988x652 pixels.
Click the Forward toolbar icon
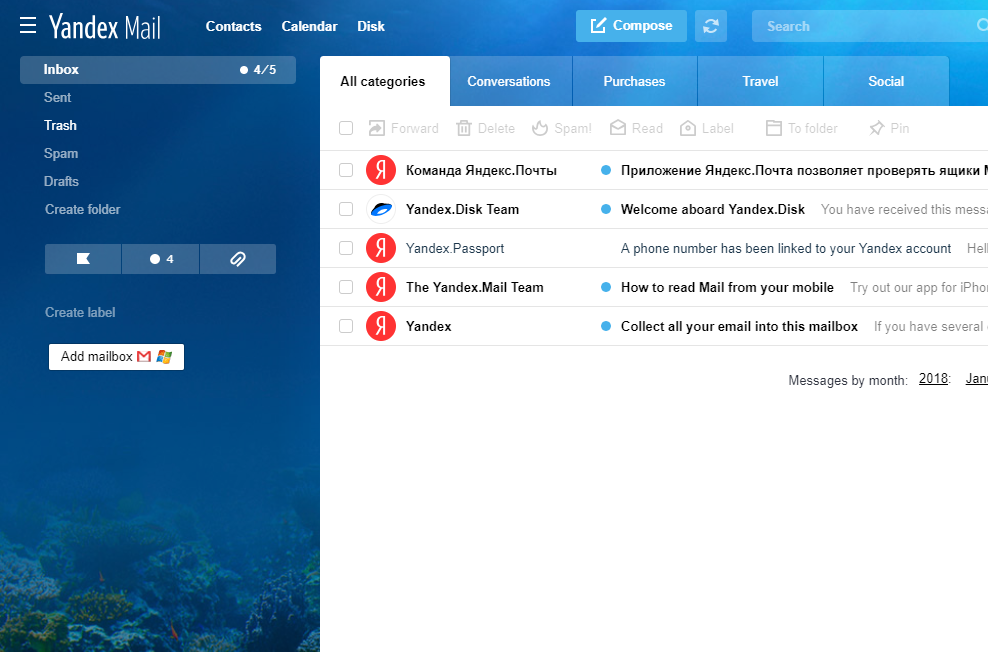(x=377, y=129)
